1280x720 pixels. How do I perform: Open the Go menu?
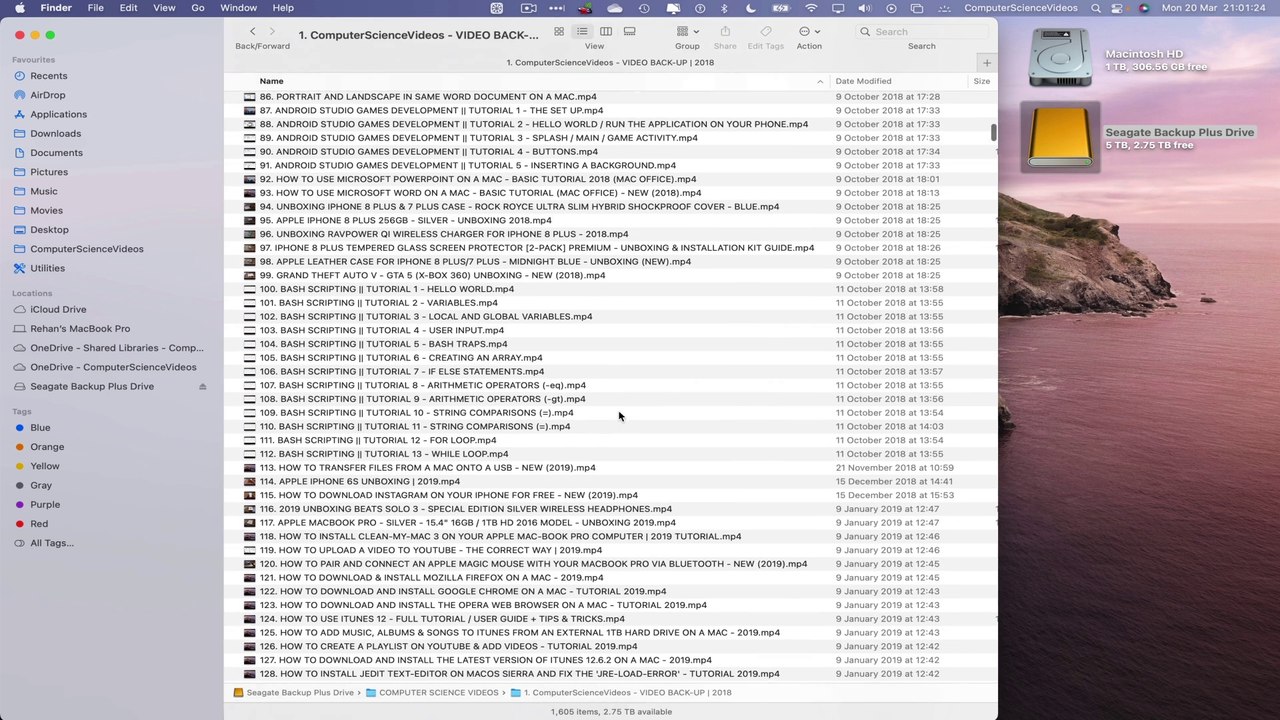point(198,8)
